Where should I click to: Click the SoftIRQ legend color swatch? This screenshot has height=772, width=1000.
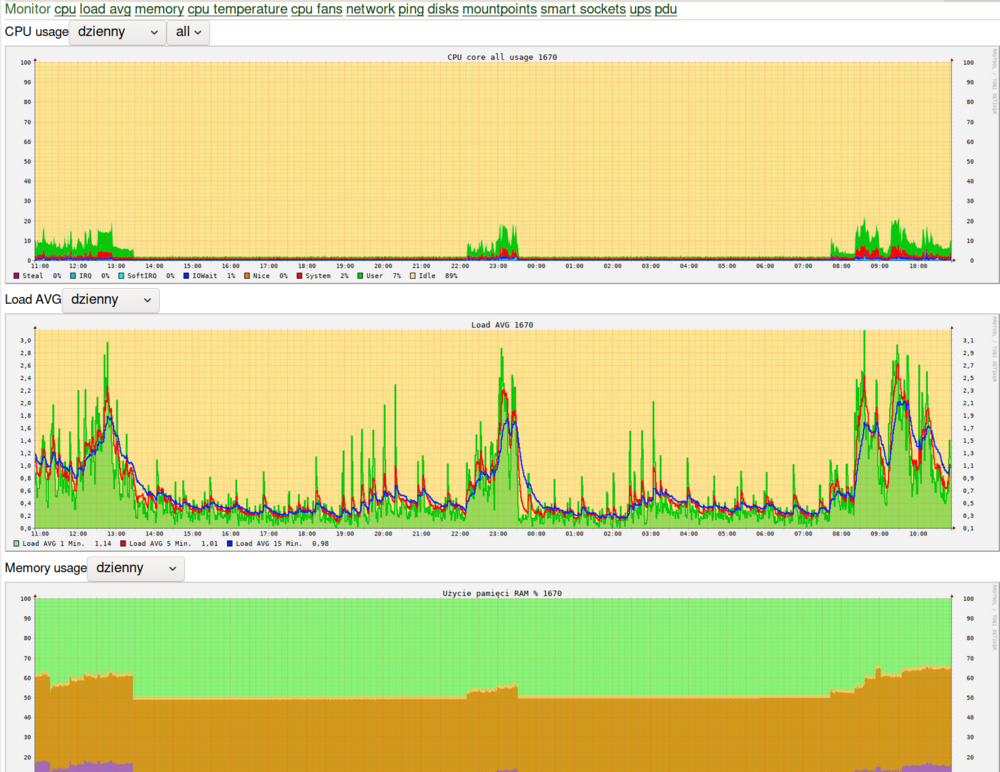click(121, 276)
